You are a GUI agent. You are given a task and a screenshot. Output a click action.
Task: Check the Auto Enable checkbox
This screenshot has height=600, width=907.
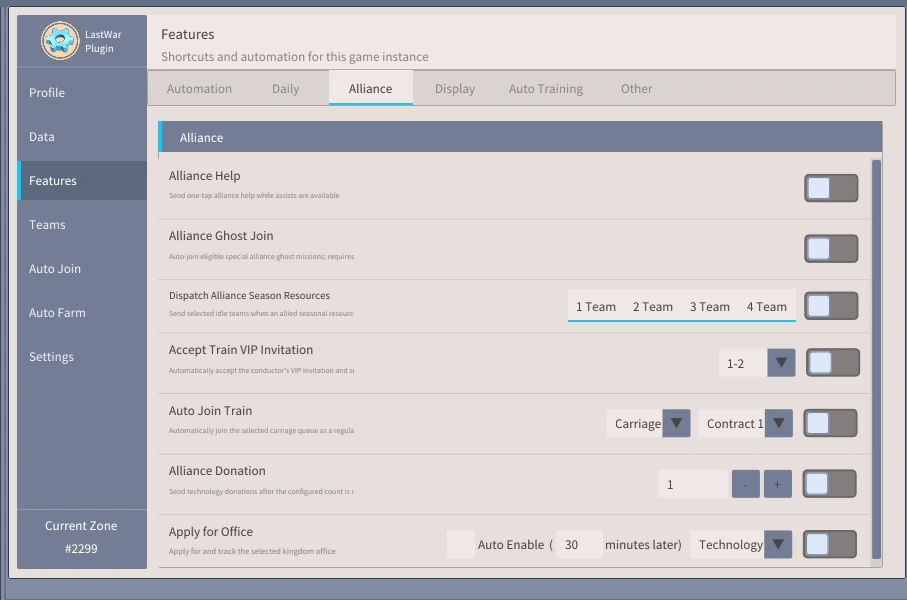(x=460, y=544)
